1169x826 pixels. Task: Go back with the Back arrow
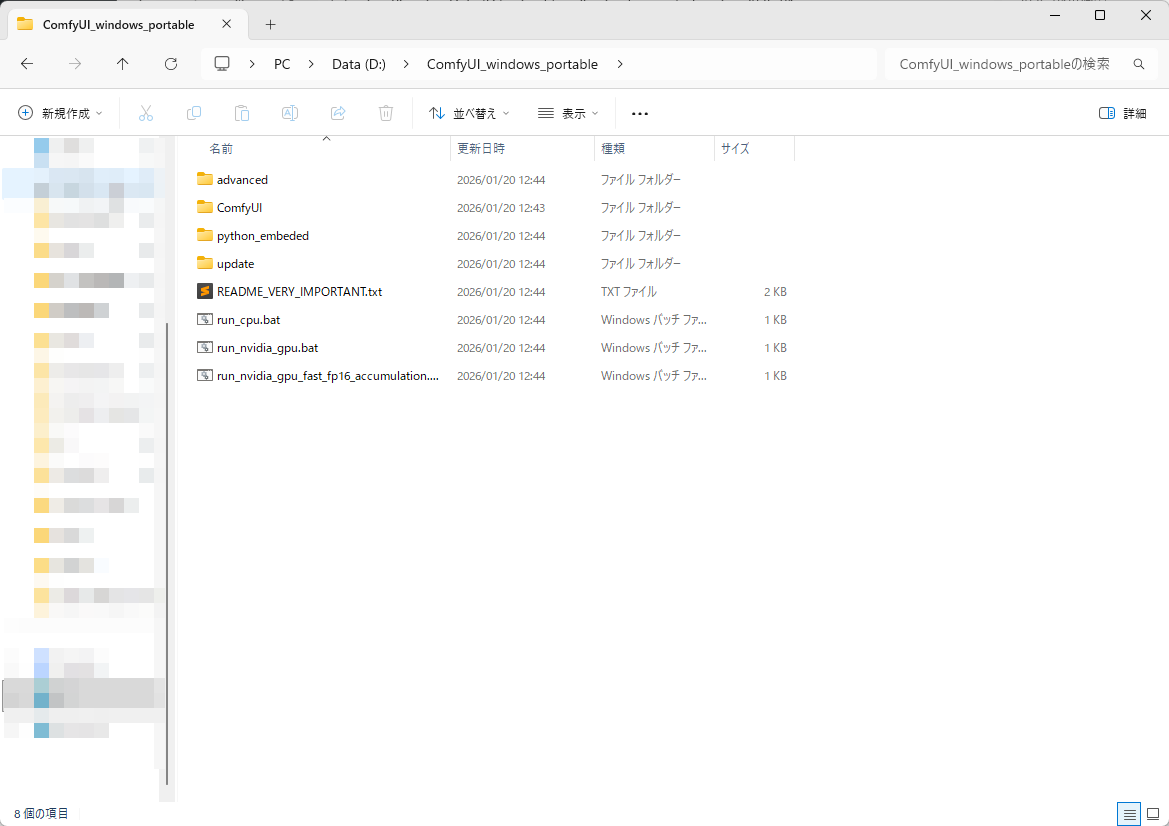click(x=27, y=64)
